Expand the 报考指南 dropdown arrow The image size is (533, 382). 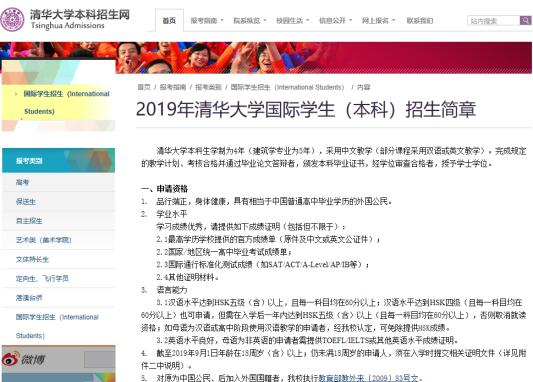point(222,20)
